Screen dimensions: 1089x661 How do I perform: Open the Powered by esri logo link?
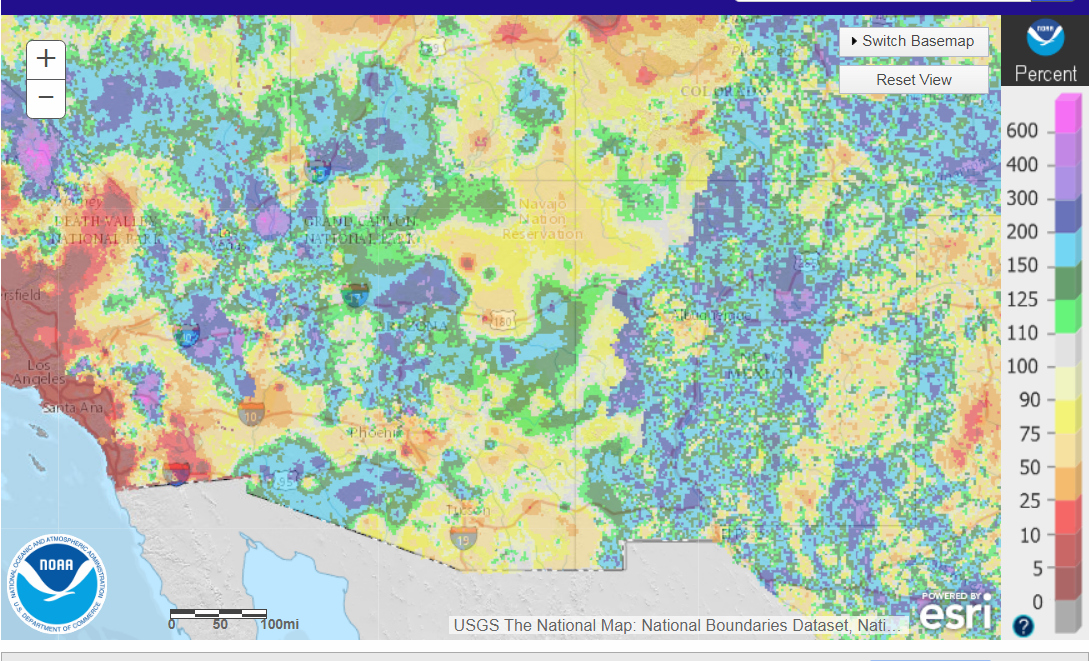955,610
